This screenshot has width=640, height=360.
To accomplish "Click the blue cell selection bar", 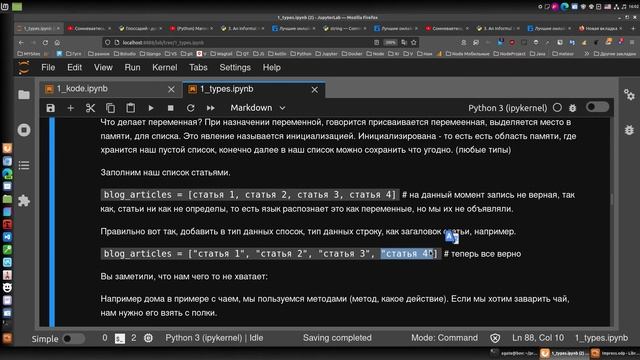I will (52, 222).
